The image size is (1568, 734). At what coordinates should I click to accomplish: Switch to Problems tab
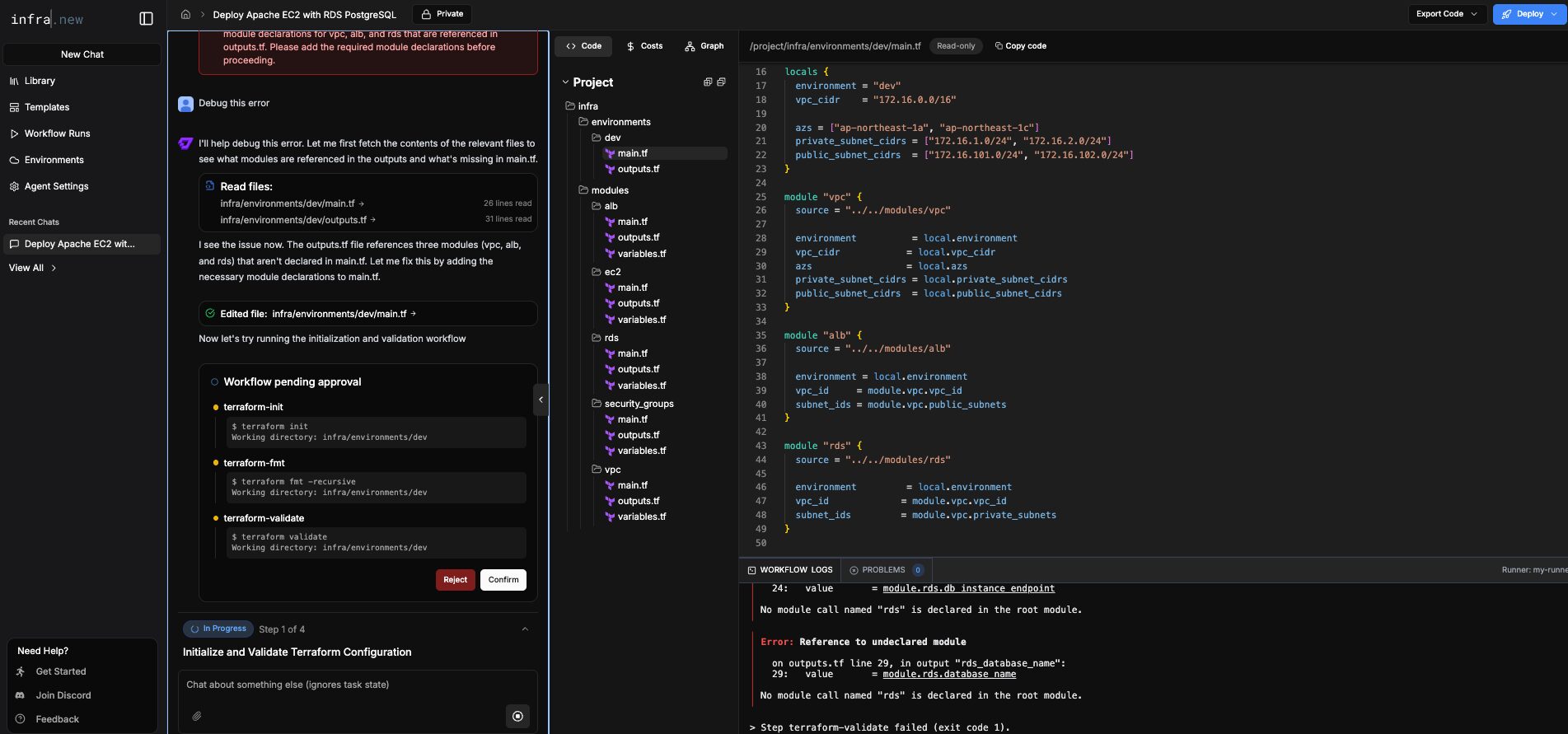point(887,570)
